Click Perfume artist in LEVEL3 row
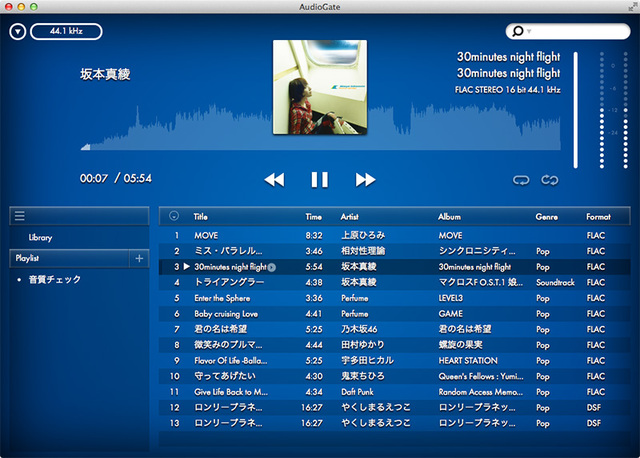The image size is (640, 458). 355,298
